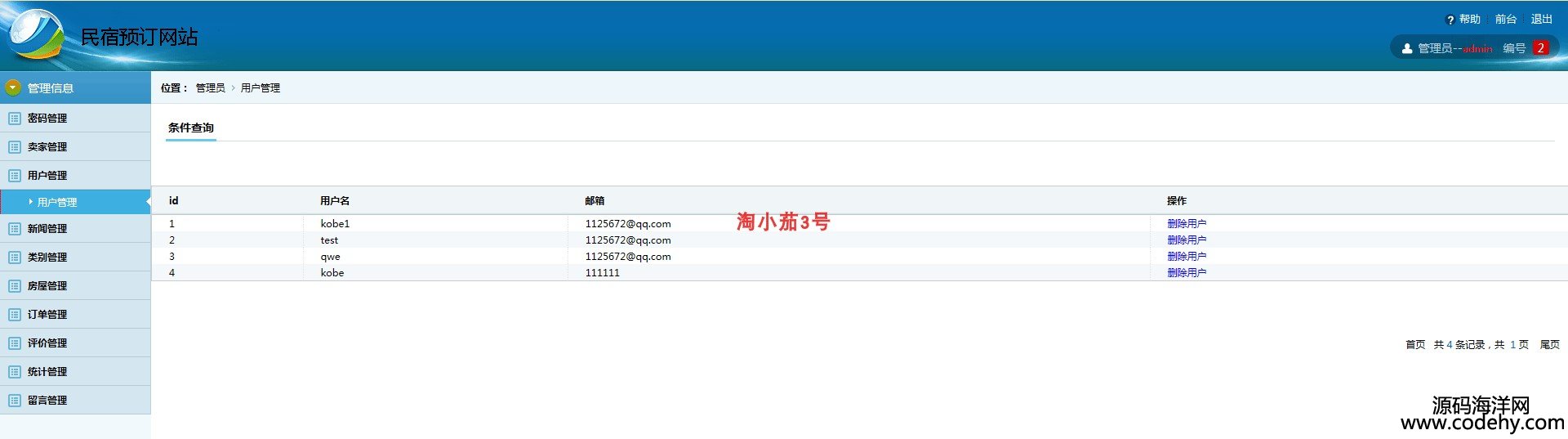Click the help question mark icon
The image size is (1568, 439).
(1450, 20)
